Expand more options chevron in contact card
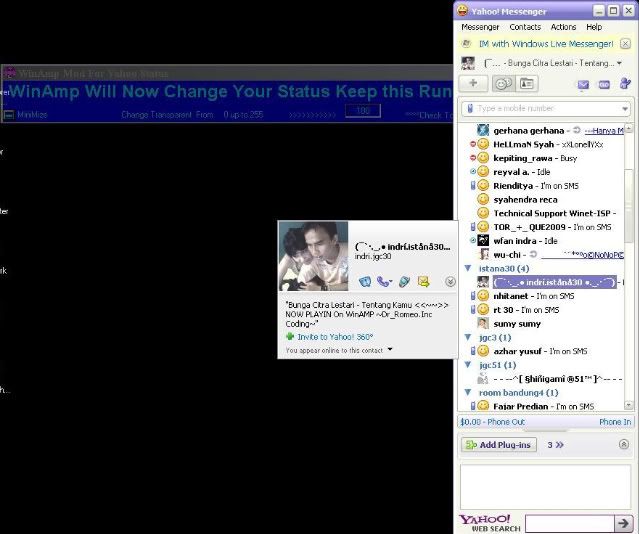Viewport: 639px width, 534px height. coord(450,282)
